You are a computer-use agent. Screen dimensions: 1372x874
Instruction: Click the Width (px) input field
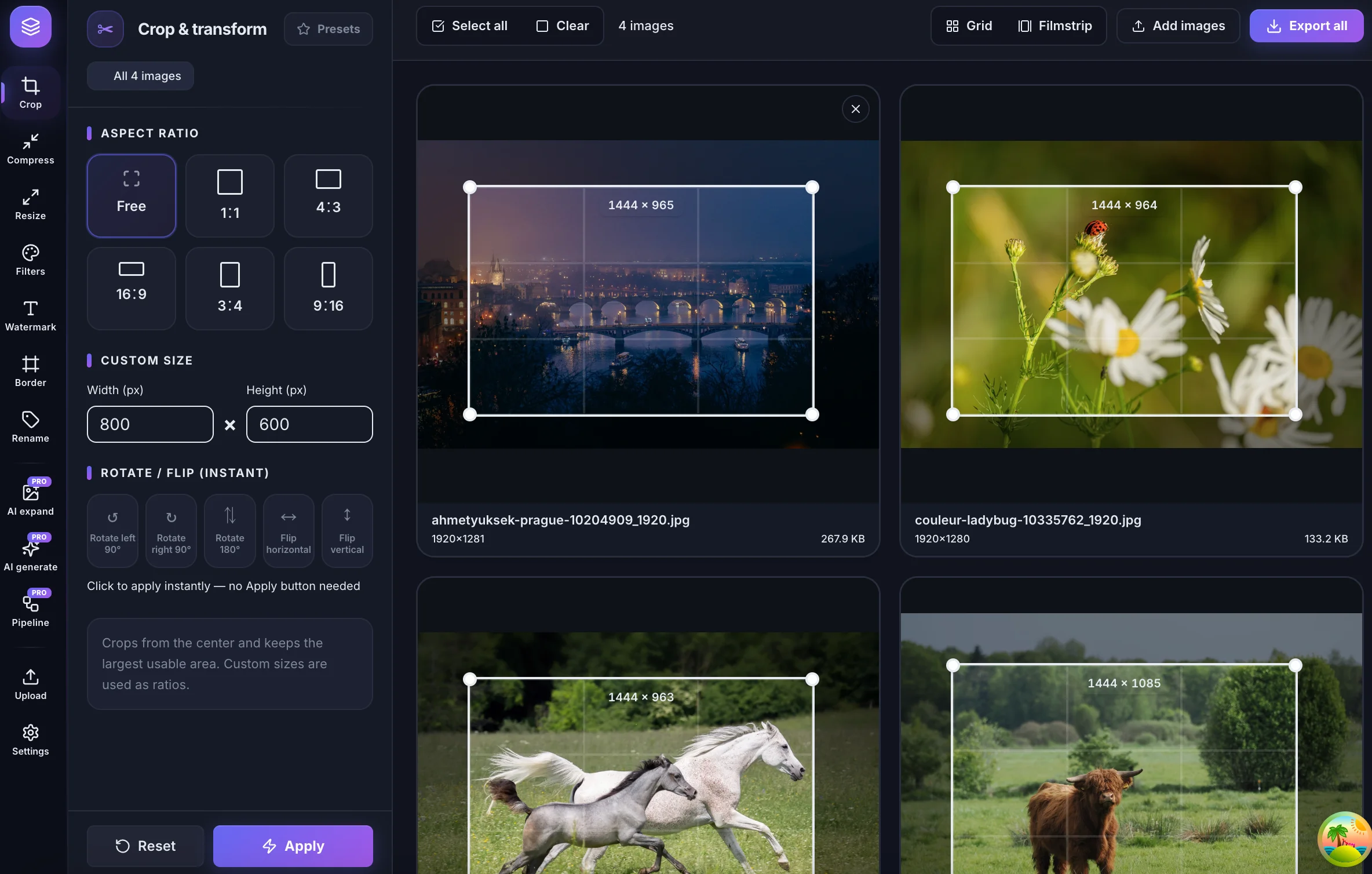(x=150, y=424)
